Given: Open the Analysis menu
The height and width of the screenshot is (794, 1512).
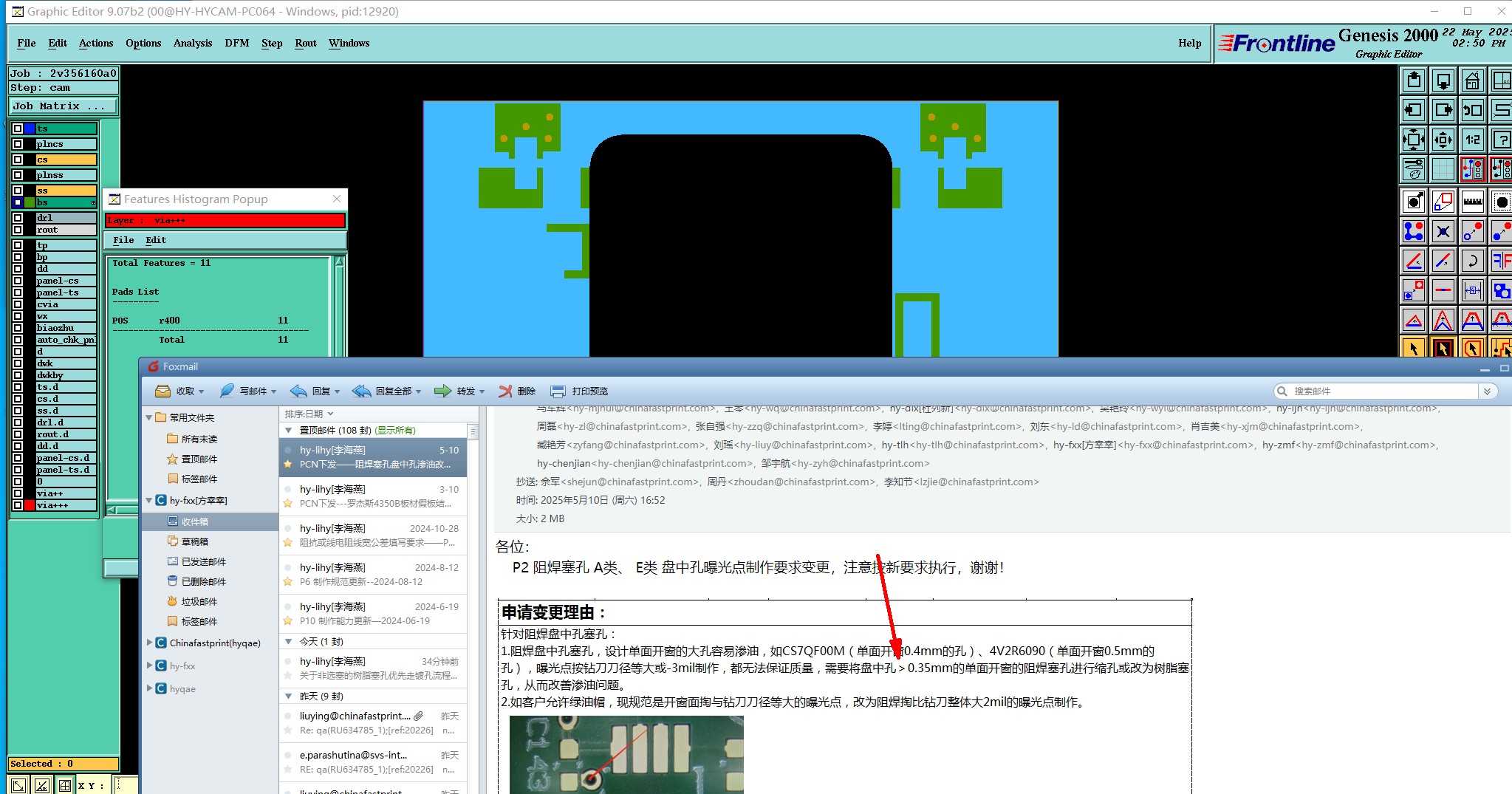Looking at the screenshot, I should pos(193,43).
